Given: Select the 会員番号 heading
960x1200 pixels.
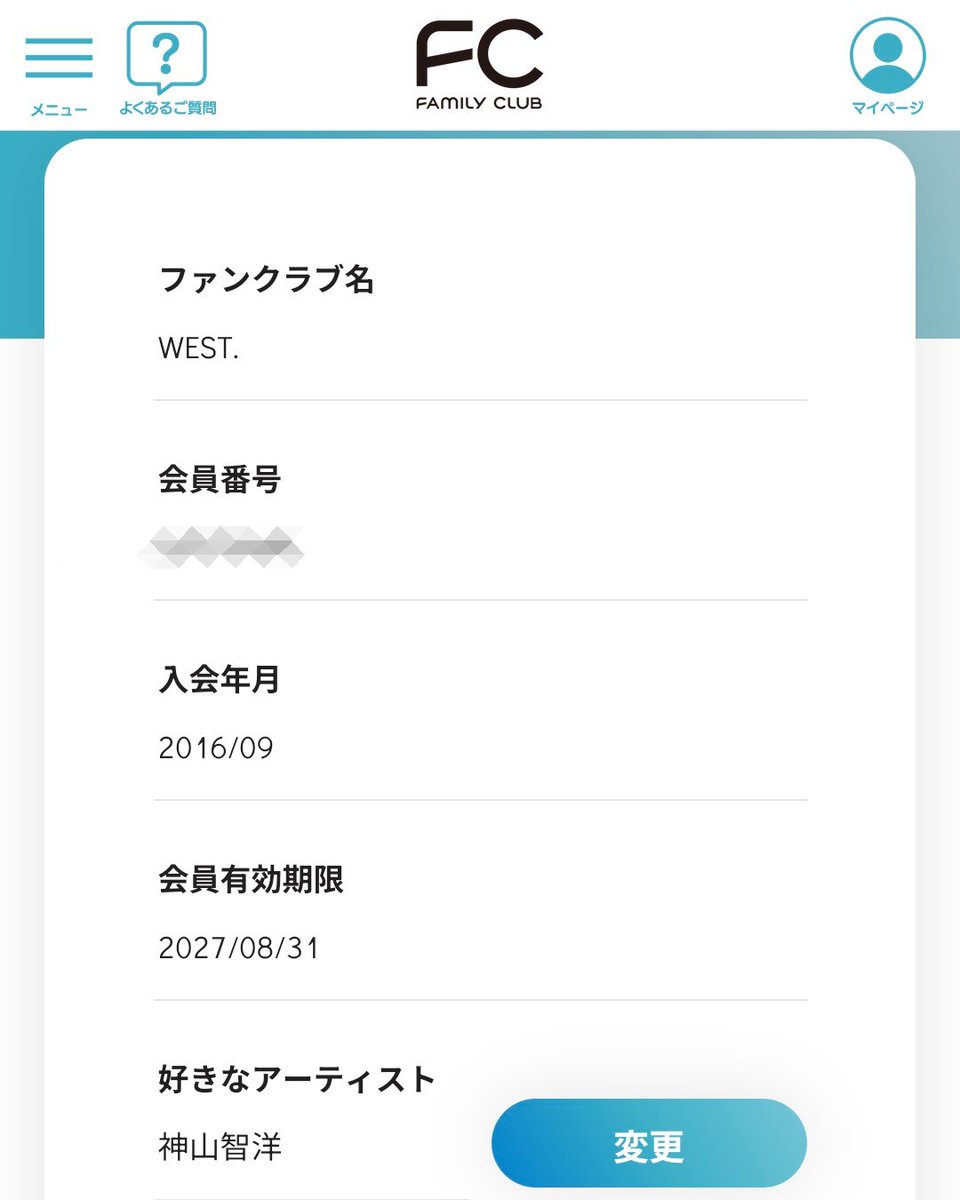Looking at the screenshot, I should click(220, 480).
